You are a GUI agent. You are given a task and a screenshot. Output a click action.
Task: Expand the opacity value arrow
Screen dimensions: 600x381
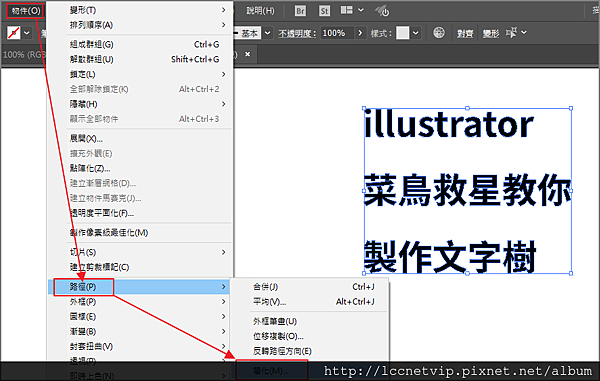360,33
